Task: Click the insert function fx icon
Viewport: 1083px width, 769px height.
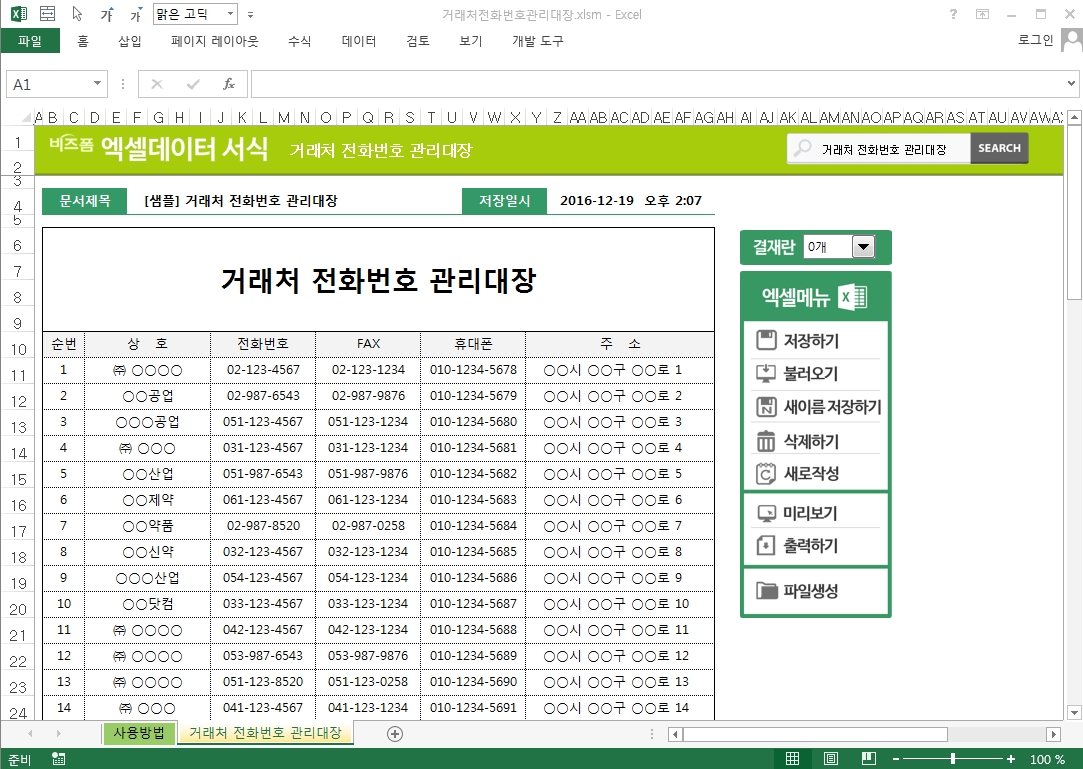Action: [228, 85]
